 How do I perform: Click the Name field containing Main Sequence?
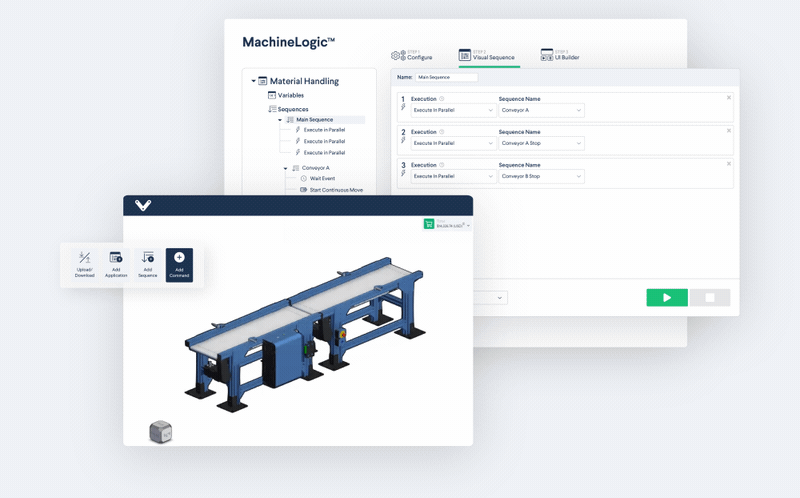coord(447,77)
